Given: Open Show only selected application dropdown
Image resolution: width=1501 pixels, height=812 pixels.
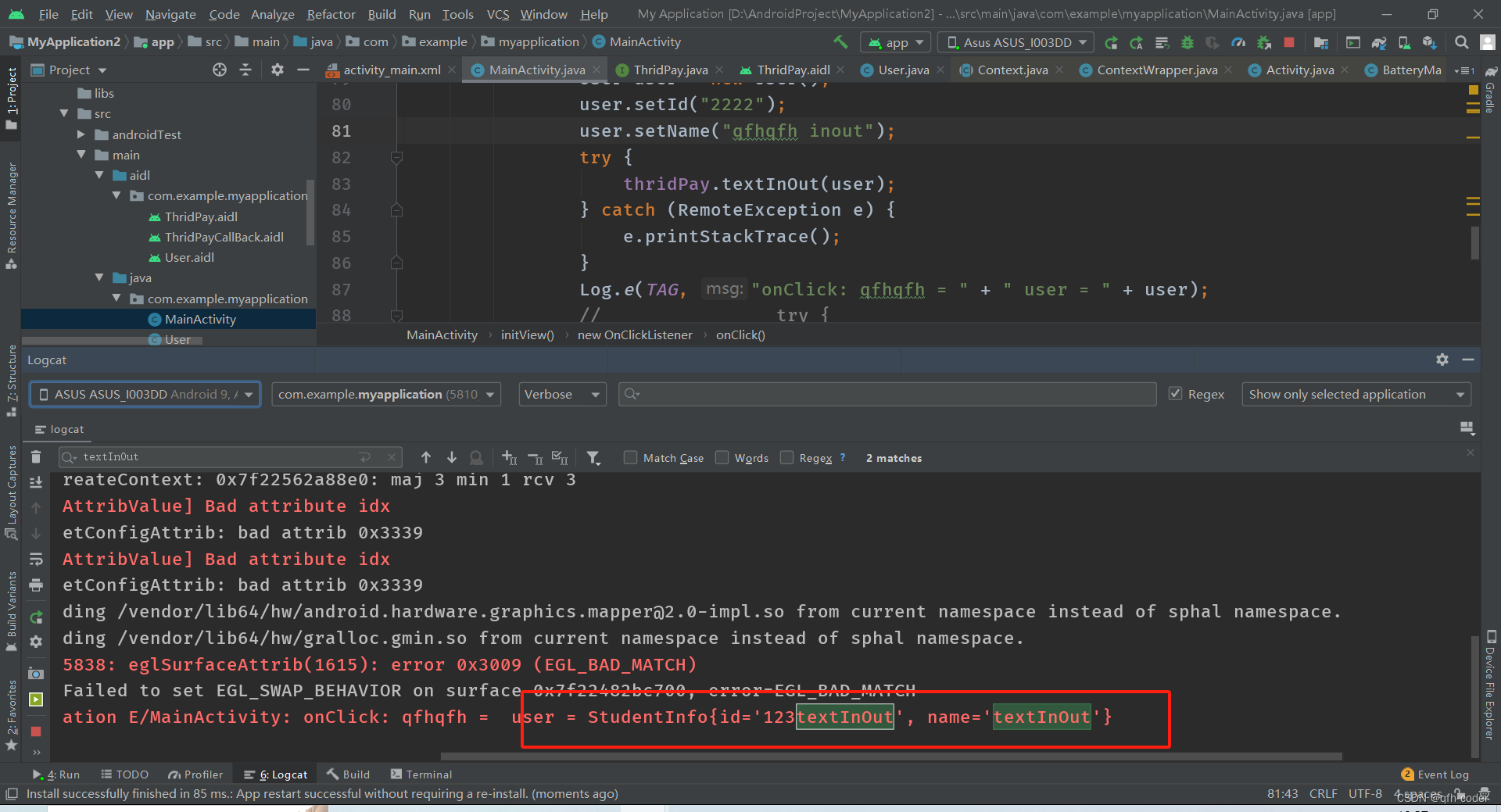Looking at the screenshot, I should 1356,394.
